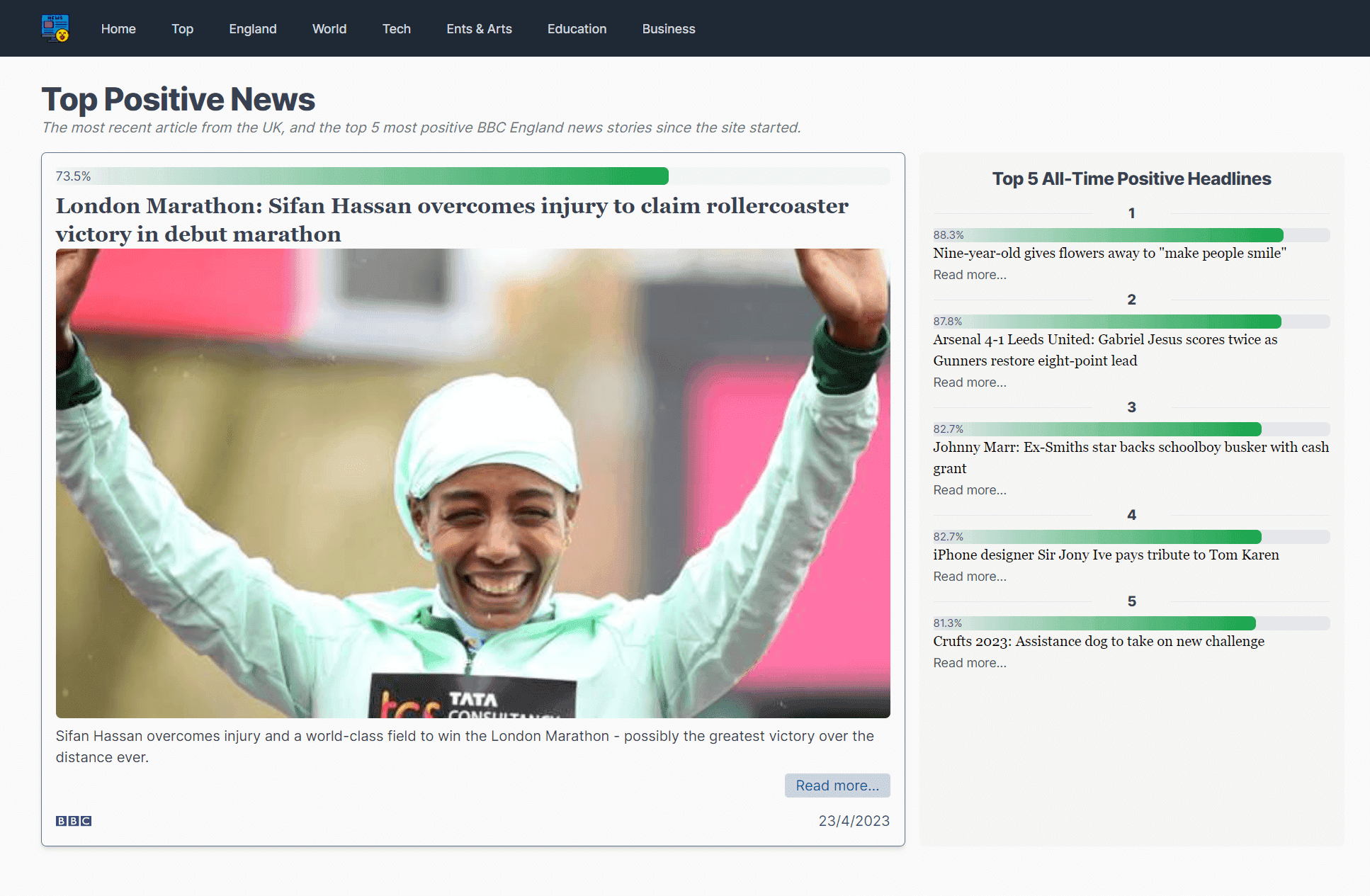Select the England navigation tab
The height and width of the screenshot is (896, 1370).
coord(252,28)
